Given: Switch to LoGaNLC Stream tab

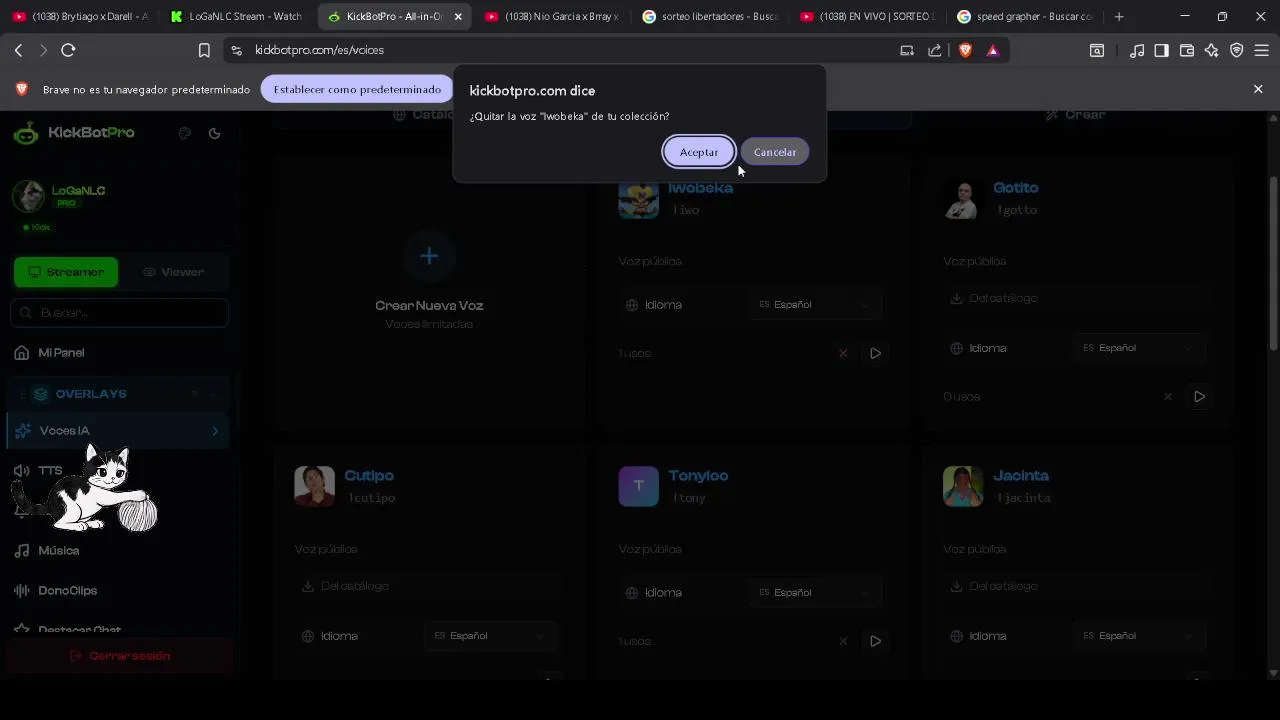Looking at the screenshot, I should pyautogui.click(x=237, y=16).
